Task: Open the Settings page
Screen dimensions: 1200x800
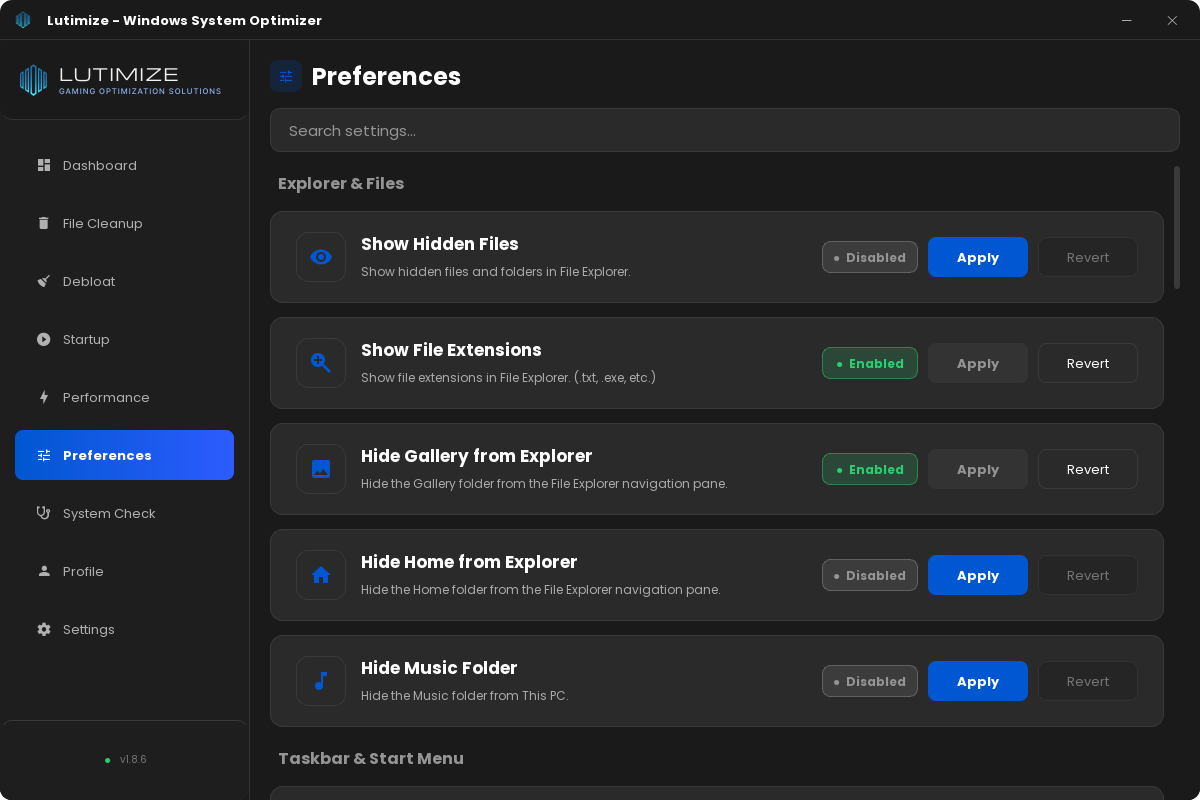Action: pyautogui.click(x=124, y=629)
